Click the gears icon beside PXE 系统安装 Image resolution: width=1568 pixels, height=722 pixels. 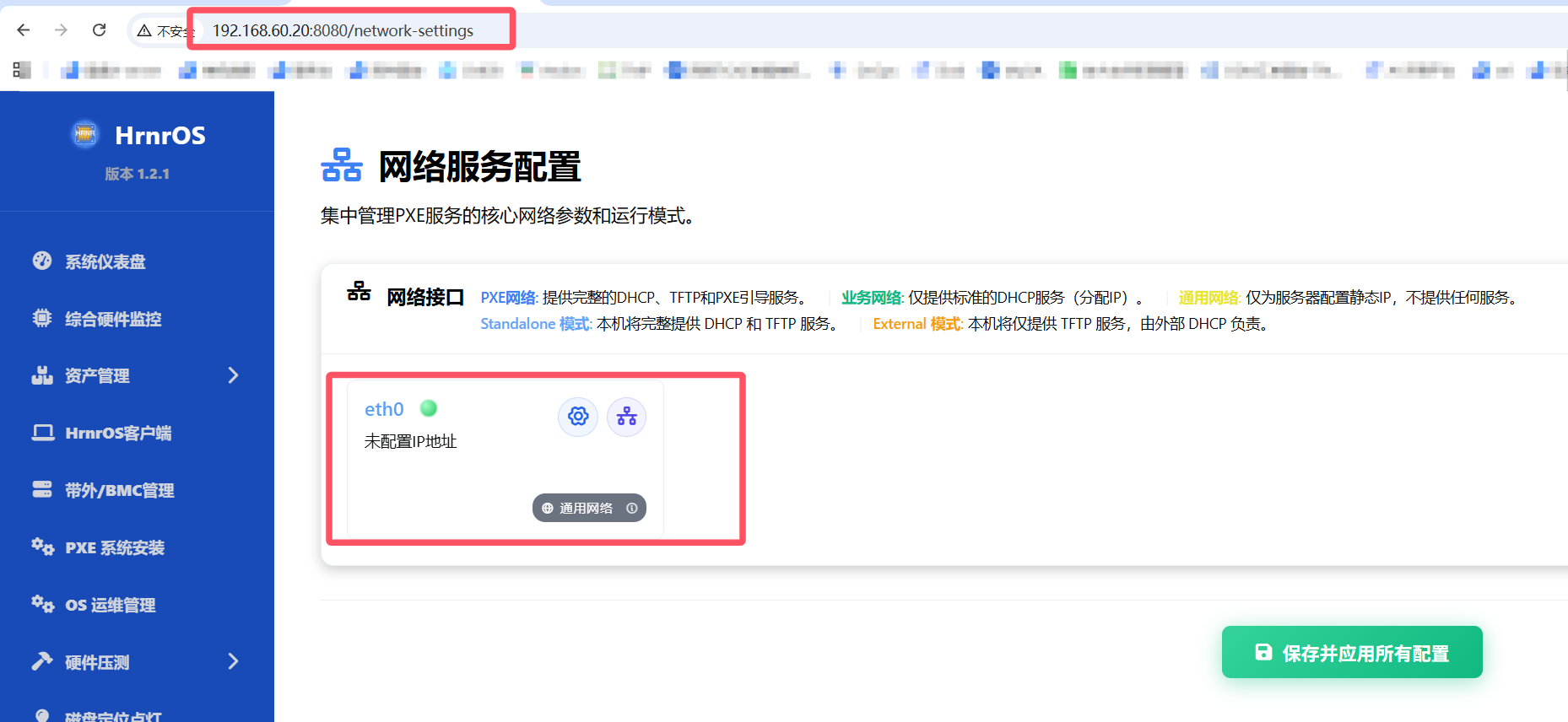click(x=43, y=547)
